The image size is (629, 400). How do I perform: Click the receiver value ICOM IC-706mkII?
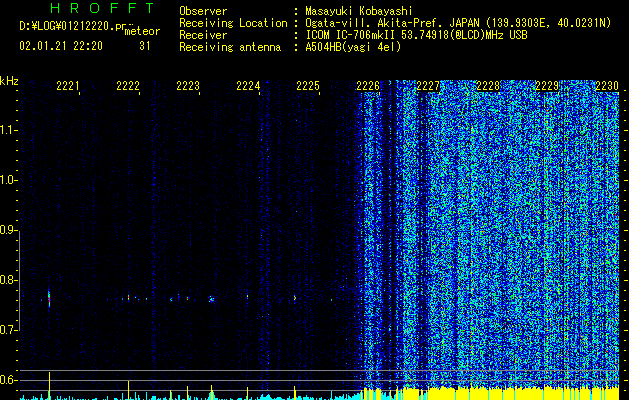[352, 35]
